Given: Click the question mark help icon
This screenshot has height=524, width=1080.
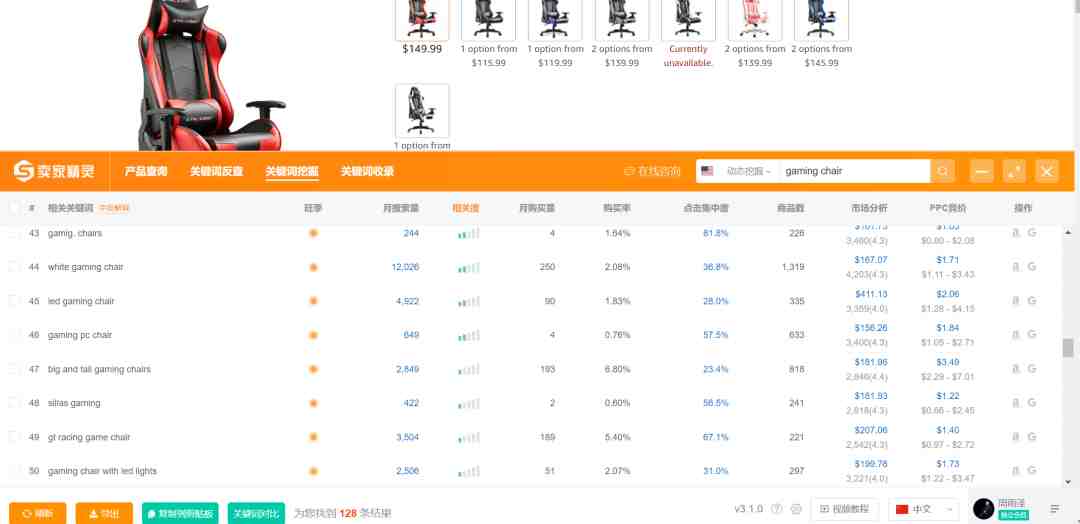Looking at the screenshot, I should click(x=777, y=510).
